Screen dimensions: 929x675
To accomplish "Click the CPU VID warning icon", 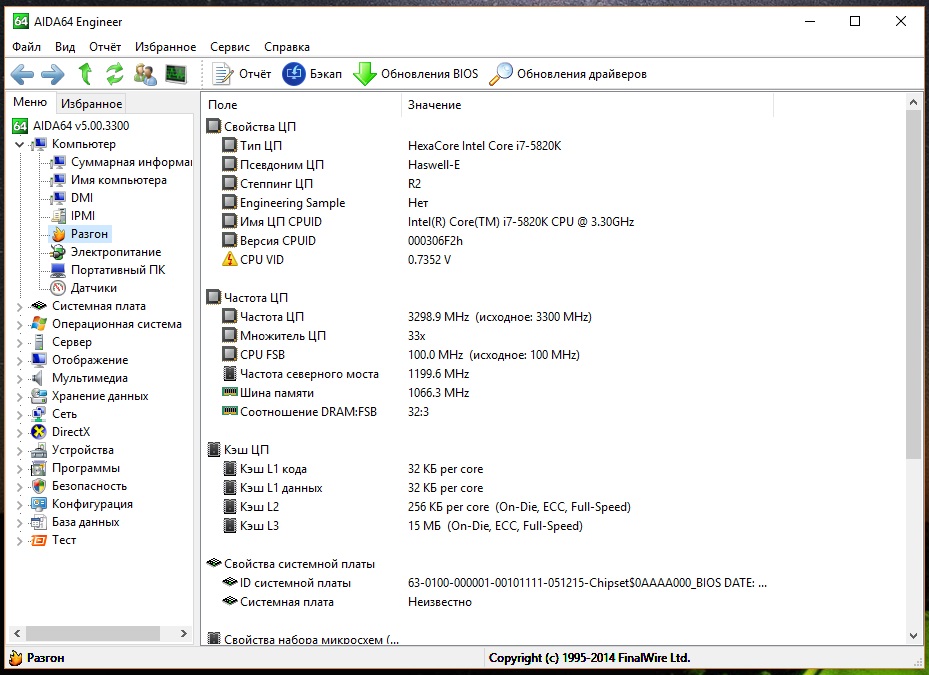I will point(229,259).
